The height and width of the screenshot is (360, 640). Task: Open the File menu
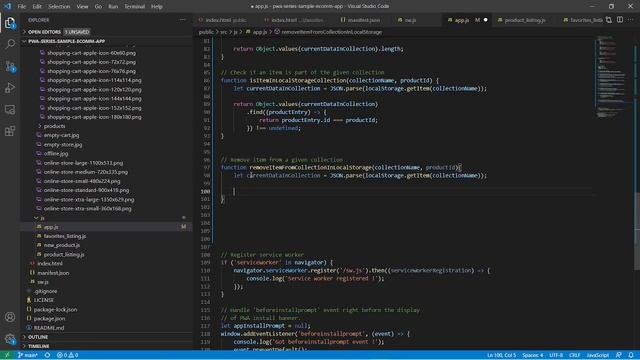[22, 7]
